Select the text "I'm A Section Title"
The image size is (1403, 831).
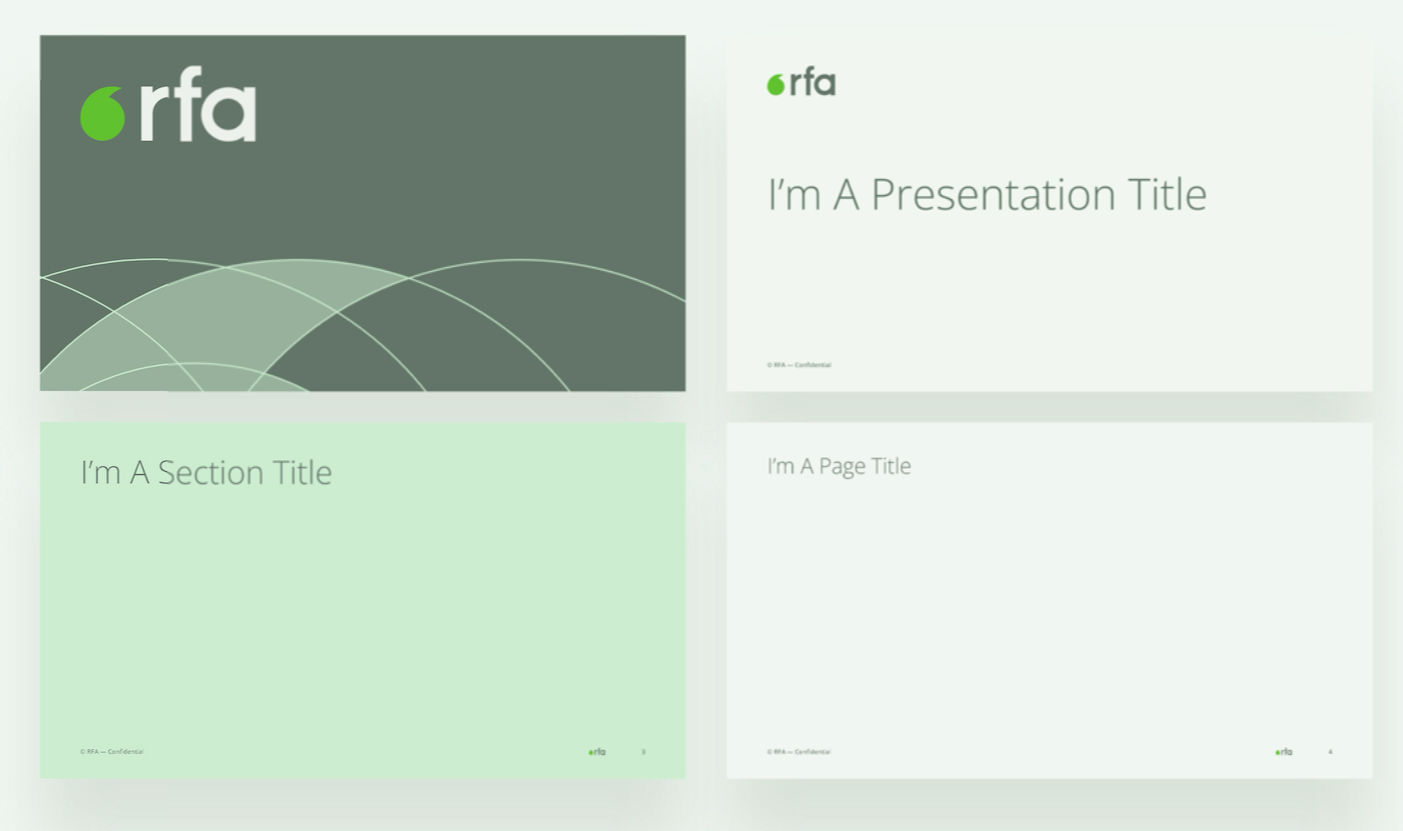click(206, 472)
